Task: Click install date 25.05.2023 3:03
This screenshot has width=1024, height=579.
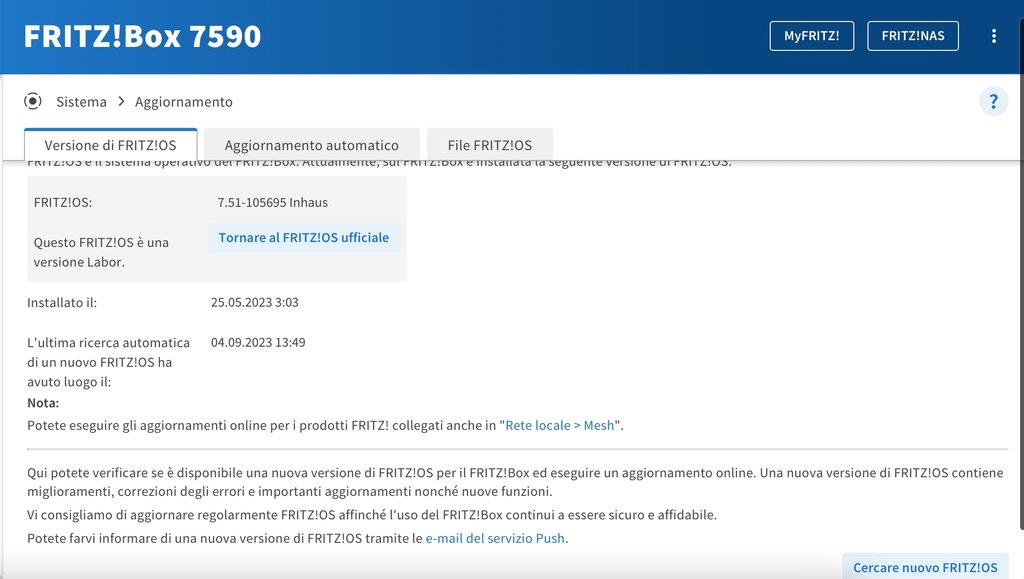Action: point(255,302)
